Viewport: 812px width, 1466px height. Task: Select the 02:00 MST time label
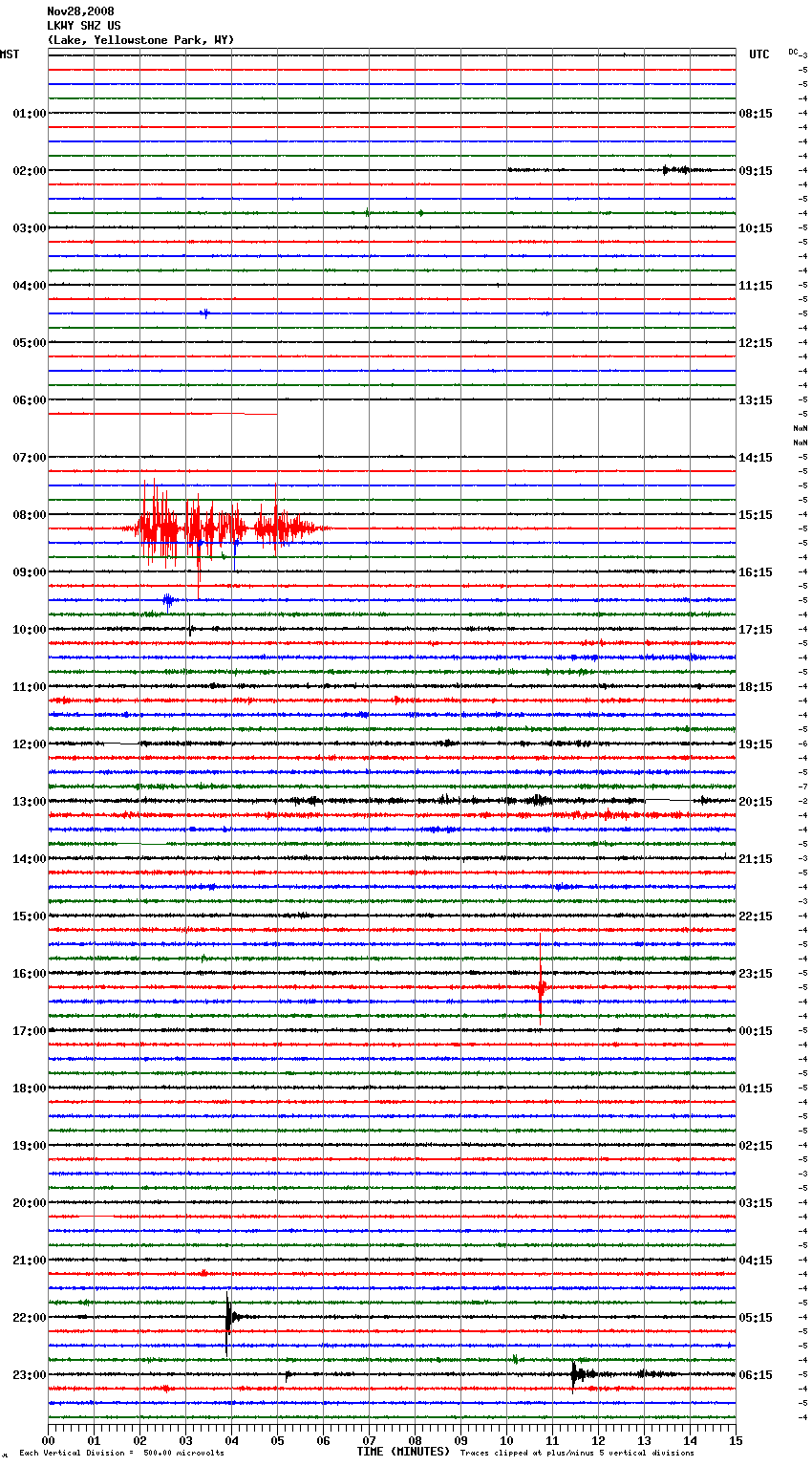(30, 171)
